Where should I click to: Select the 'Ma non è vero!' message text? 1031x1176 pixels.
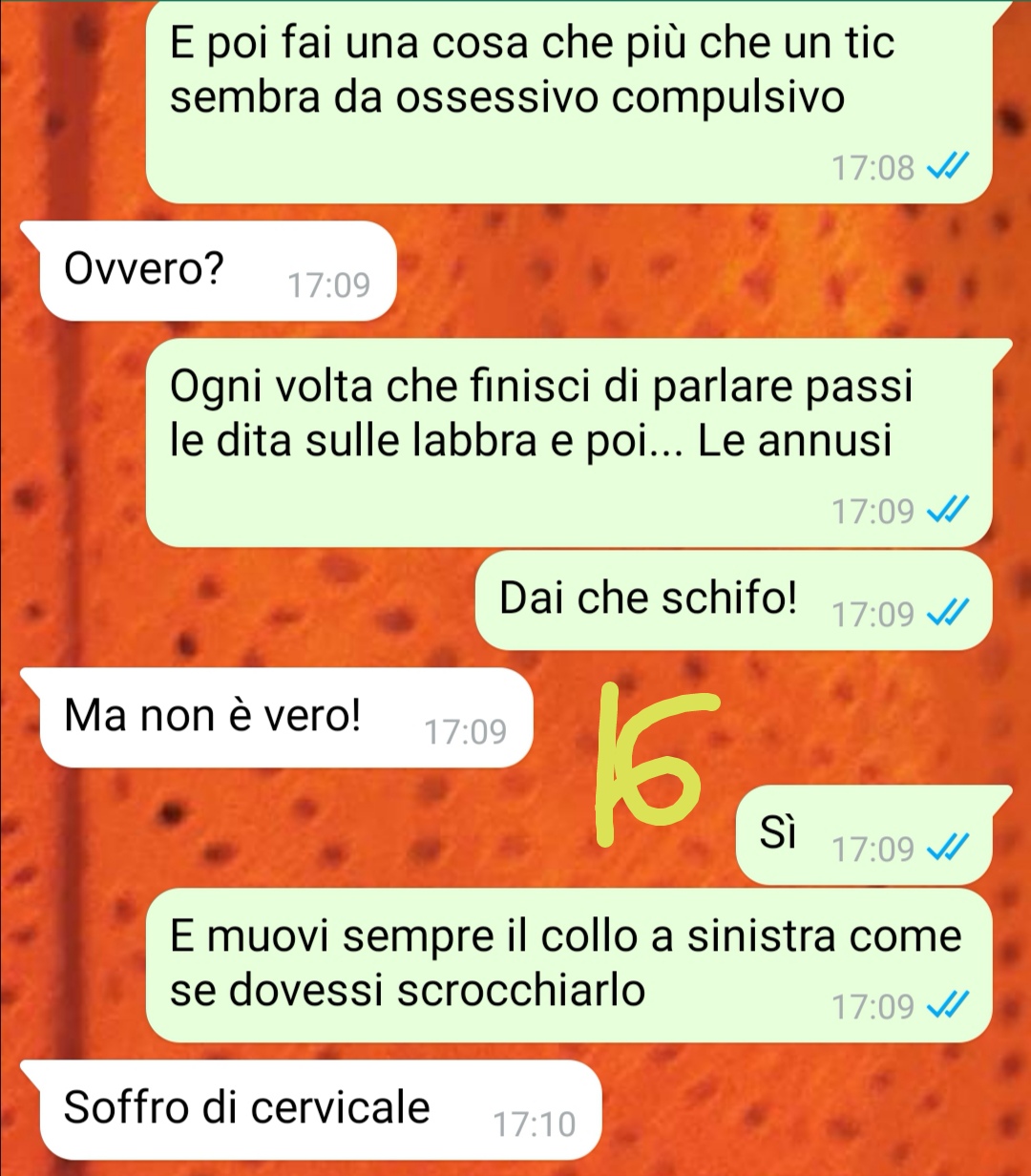213,716
